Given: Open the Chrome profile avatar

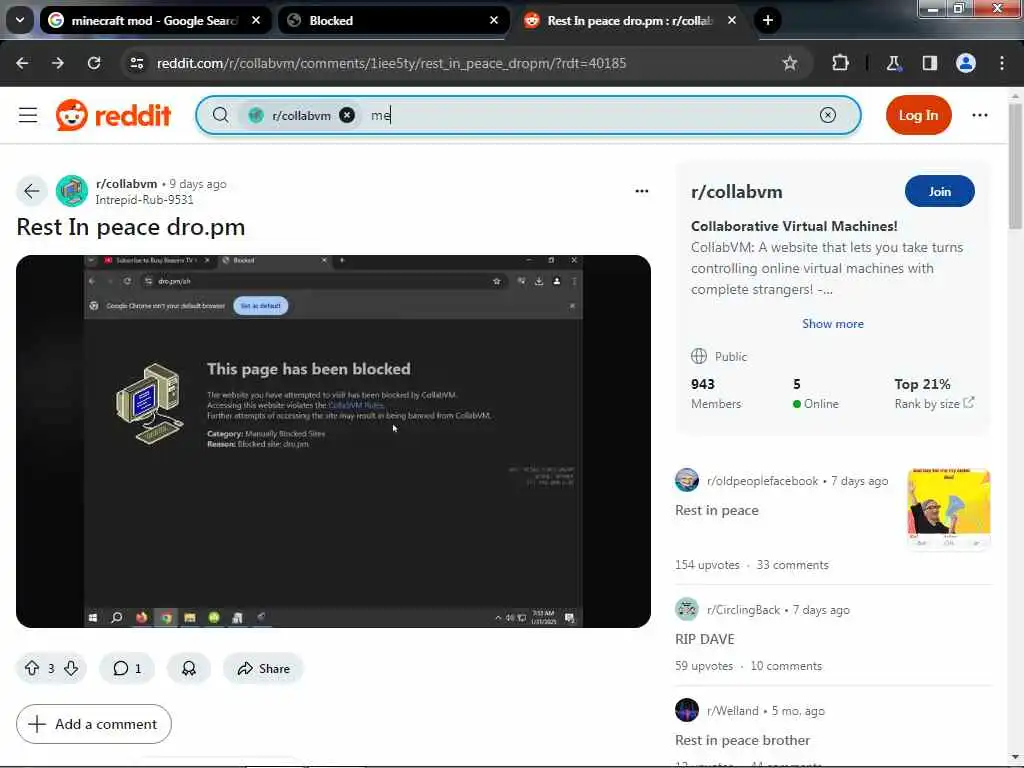Looking at the screenshot, I should click(966, 63).
